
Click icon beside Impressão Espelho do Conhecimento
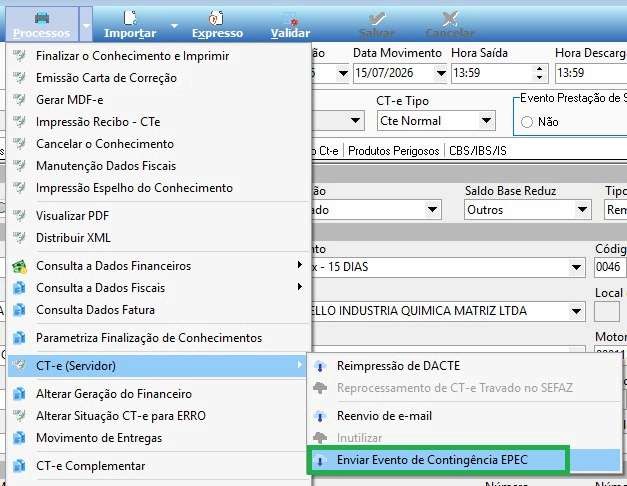(19, 187)
